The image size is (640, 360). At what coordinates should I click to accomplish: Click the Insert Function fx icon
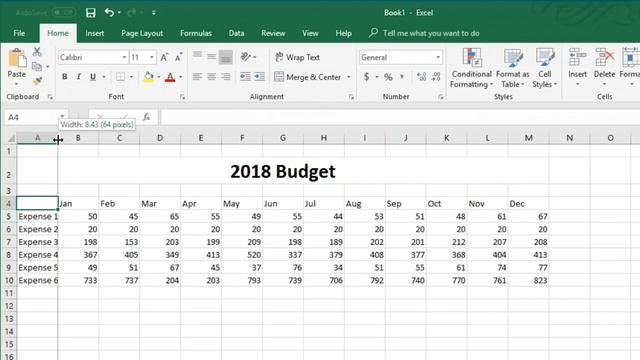(x=147, y=118)
